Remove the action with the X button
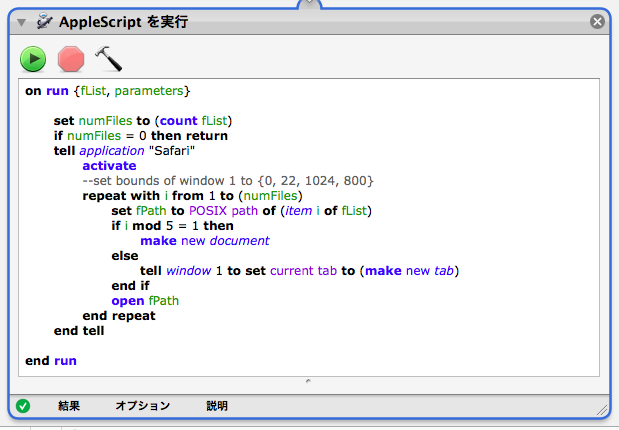This screenshot has height=430, width=619. tap(597, 21)
